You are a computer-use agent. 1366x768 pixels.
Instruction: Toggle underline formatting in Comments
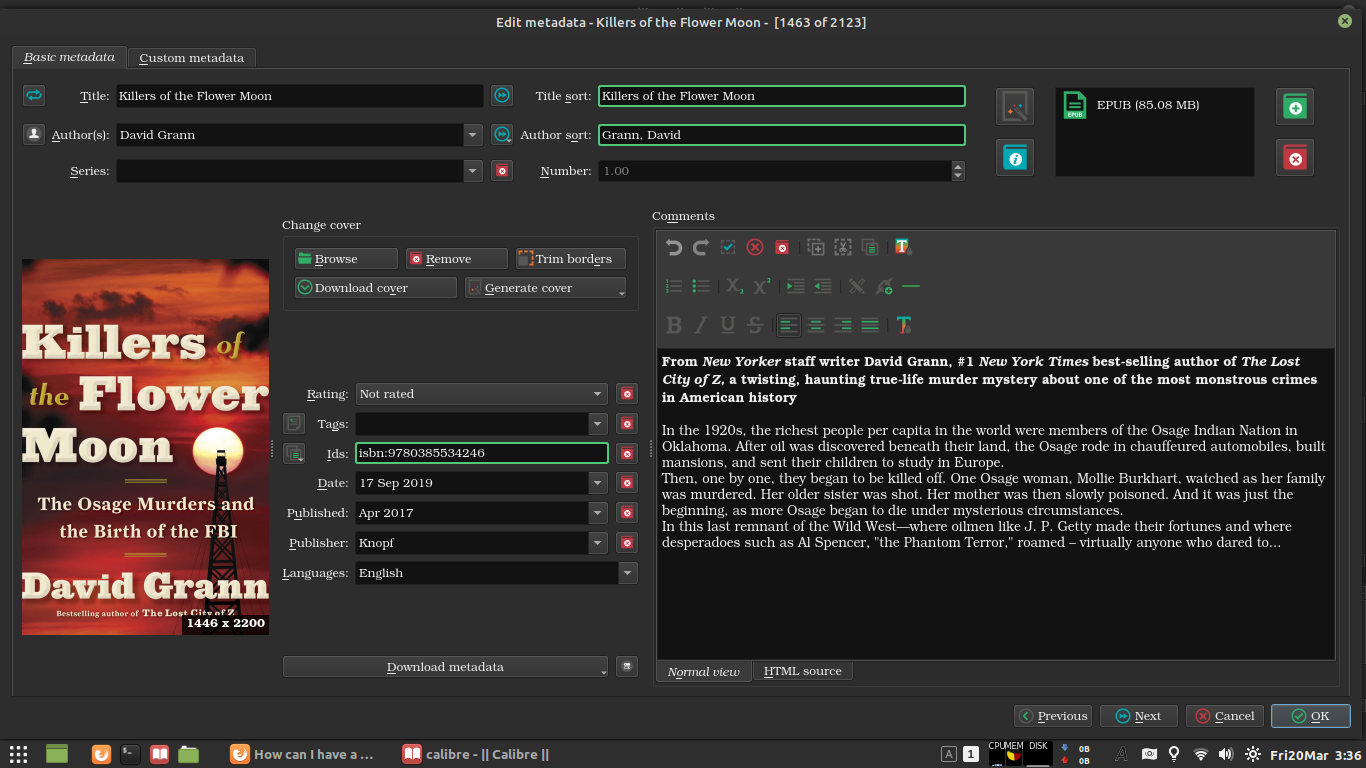point(728,325)
